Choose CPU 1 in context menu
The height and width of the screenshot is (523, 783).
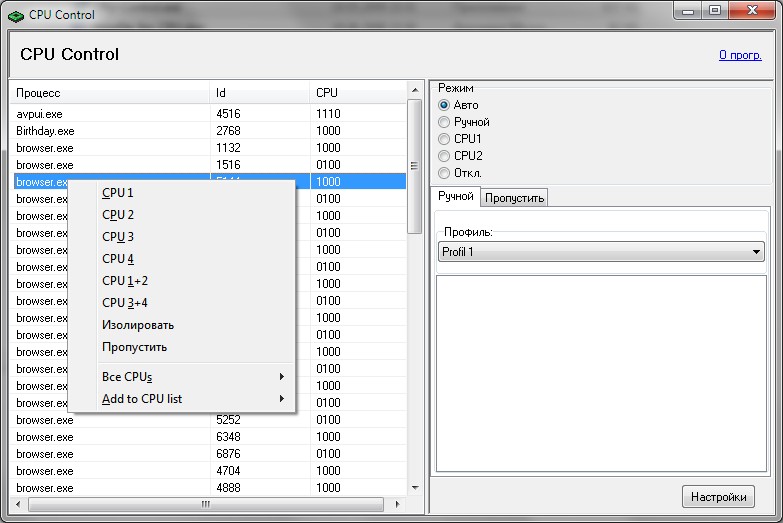tap(182, 193)
